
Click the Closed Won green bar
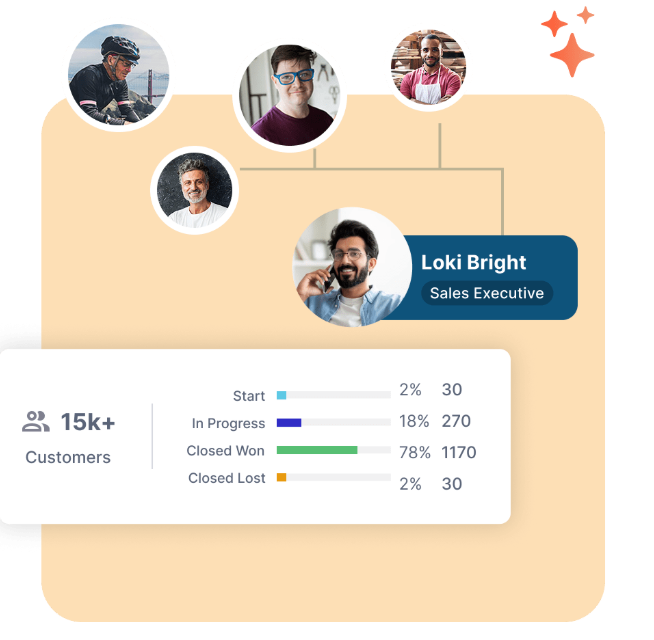coord(317,450)
